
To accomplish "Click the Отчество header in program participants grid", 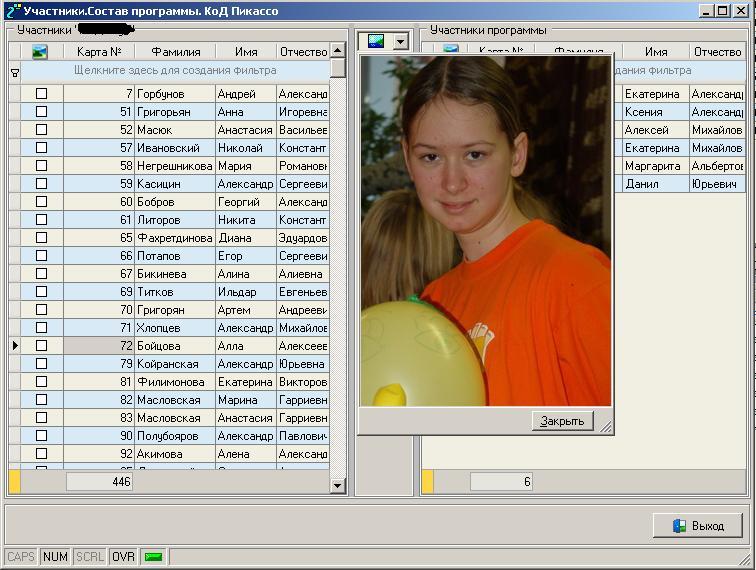I will point(717,51).
